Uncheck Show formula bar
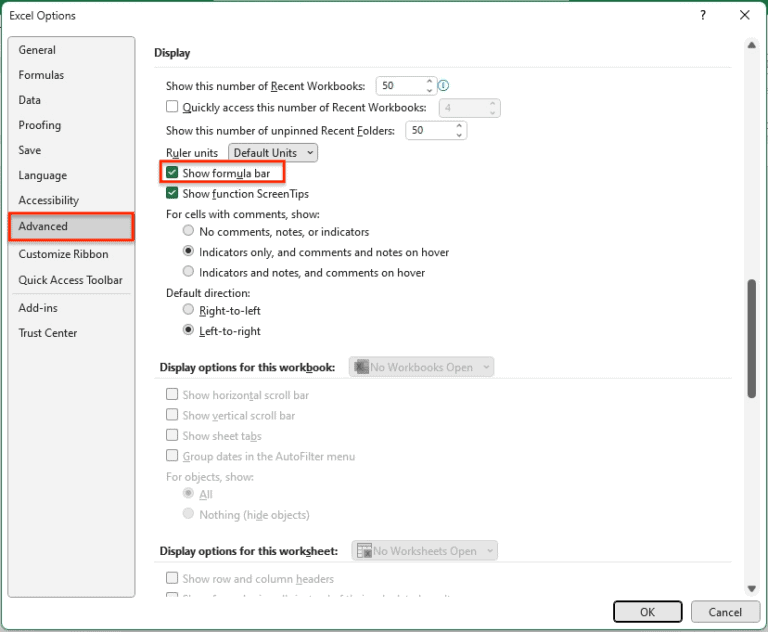Screen dimensions: 768x632 tap(172, 172)
